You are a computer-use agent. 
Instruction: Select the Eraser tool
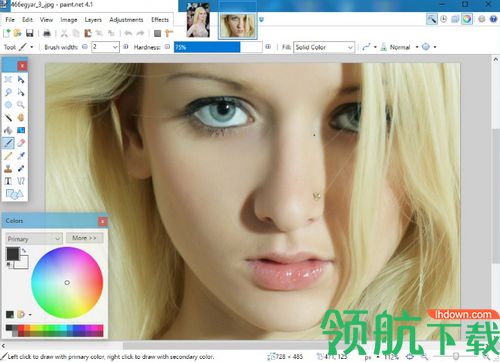click(21, 143)
